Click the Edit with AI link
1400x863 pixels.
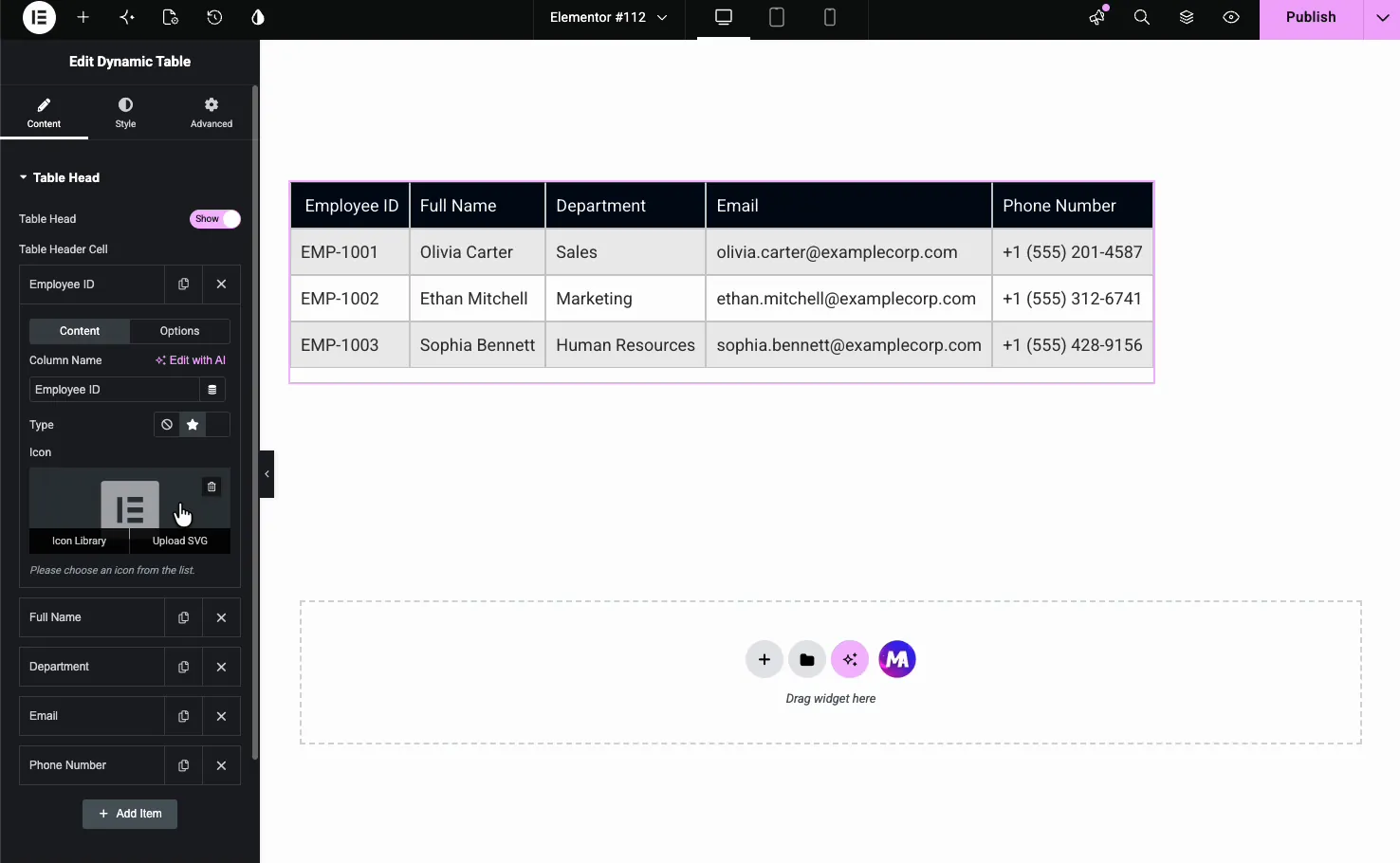click(x=191, y=360)
